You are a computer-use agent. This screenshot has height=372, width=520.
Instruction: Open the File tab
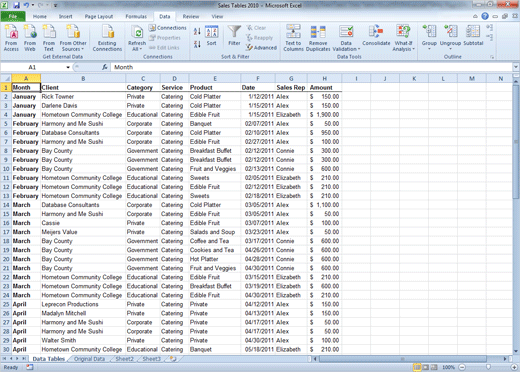click(x=13, y=16)
